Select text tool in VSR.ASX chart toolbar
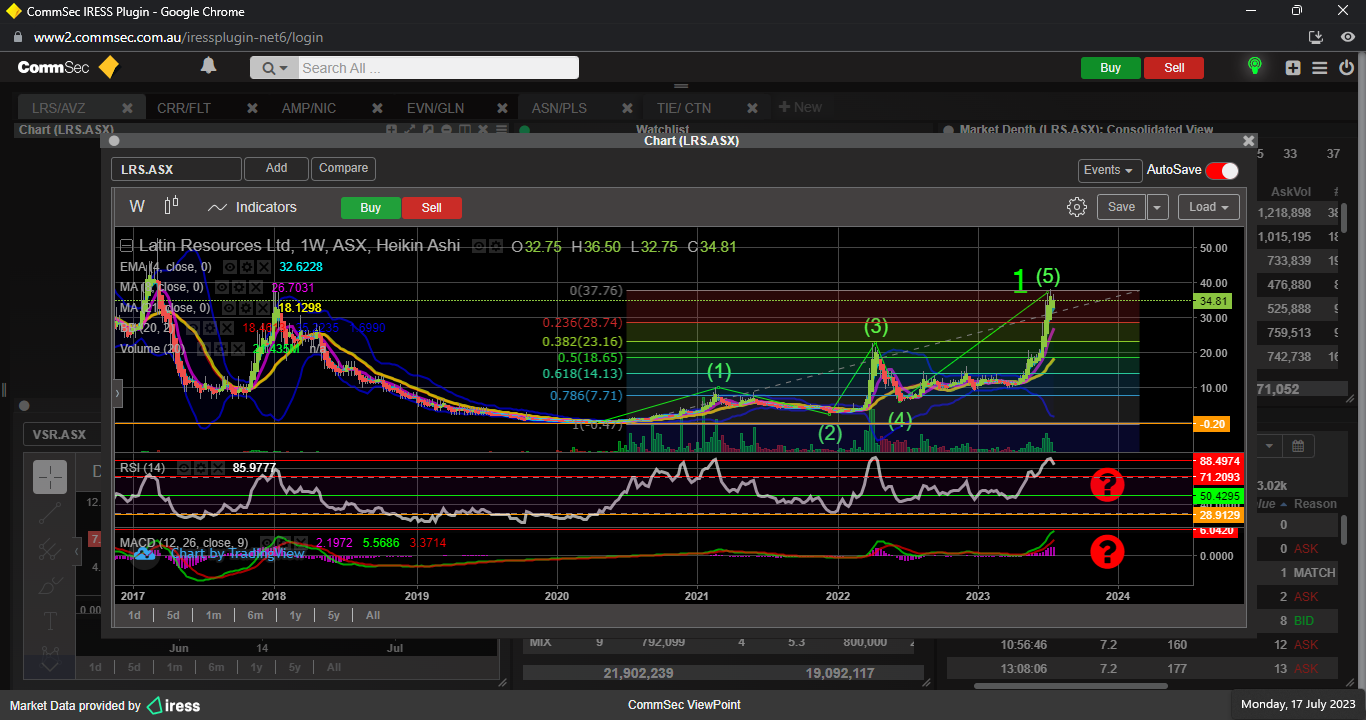Image resolution: width=1366 pixels, height=720 pixels. click(50, 620)
